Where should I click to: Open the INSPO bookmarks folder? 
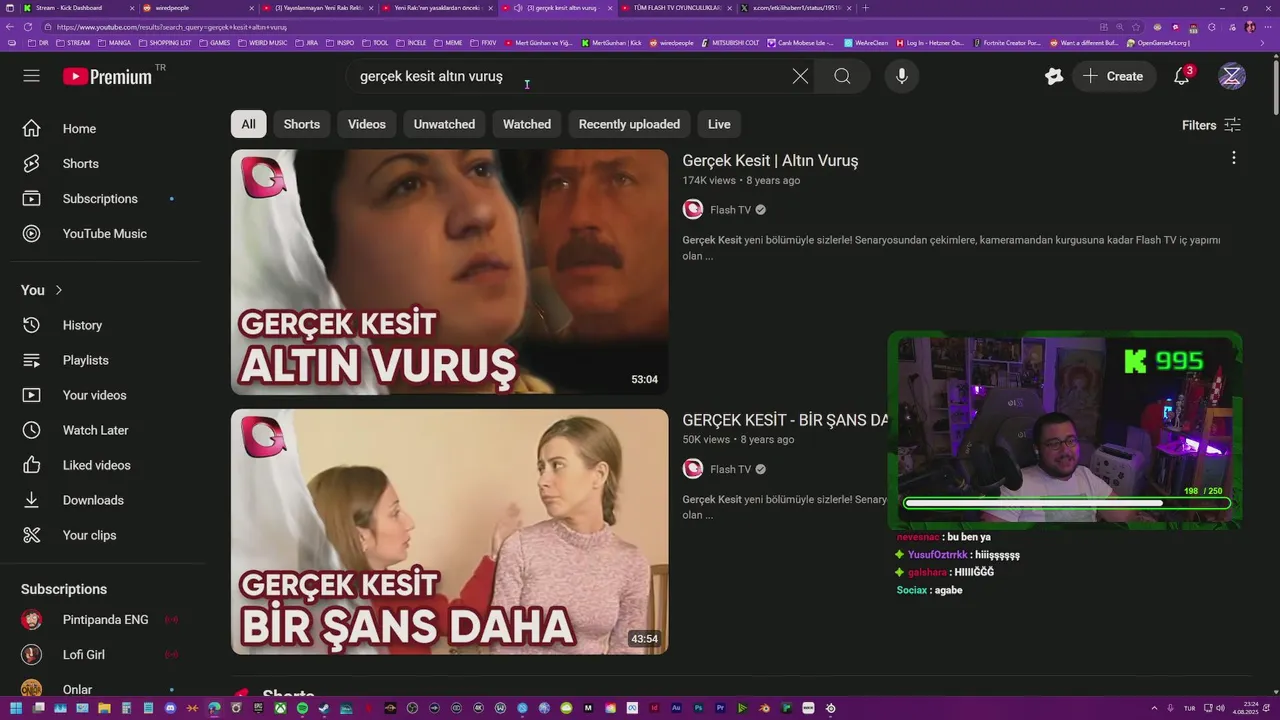click(x=341, y=43)
